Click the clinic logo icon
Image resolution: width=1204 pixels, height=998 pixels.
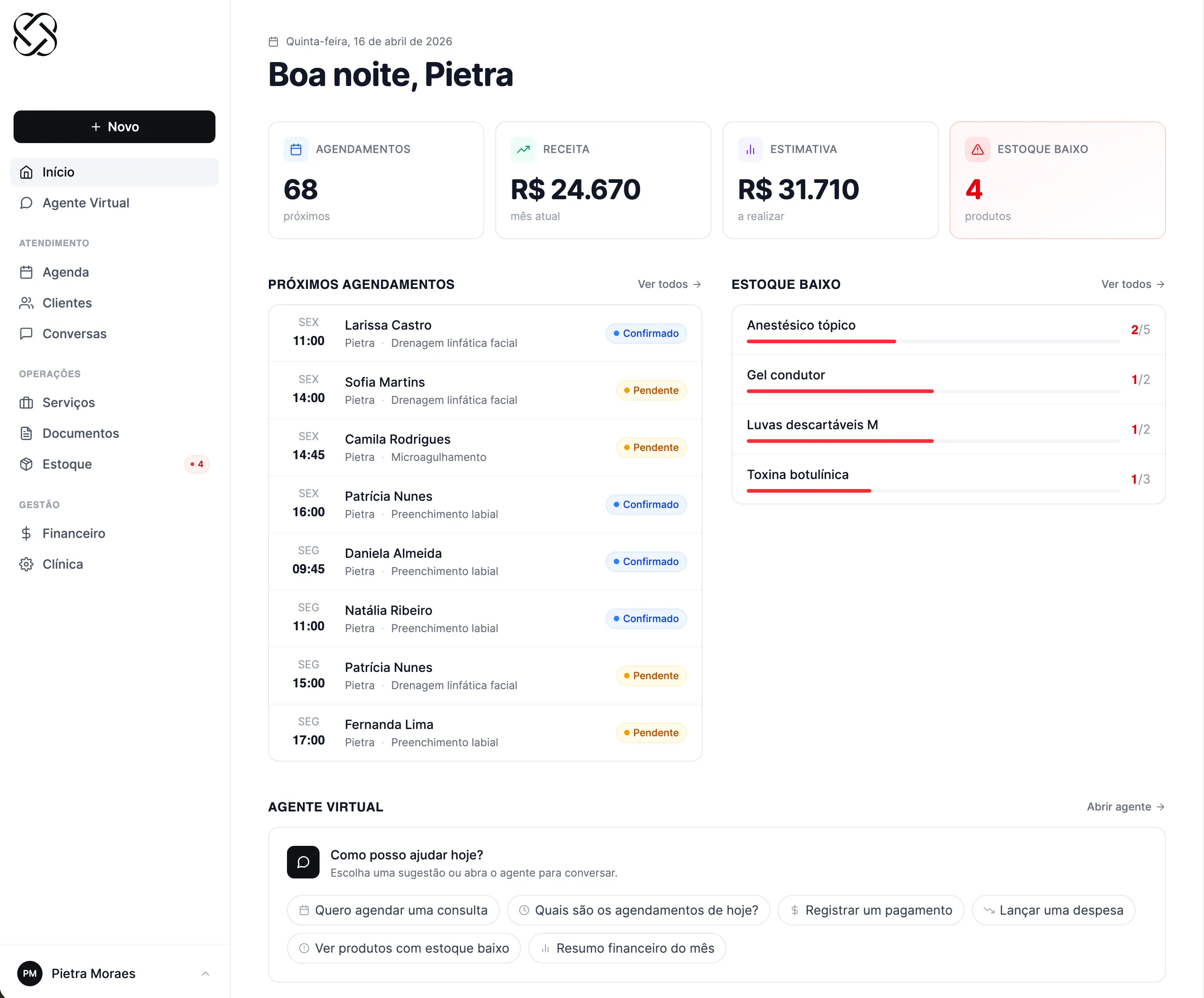(36, 34)
